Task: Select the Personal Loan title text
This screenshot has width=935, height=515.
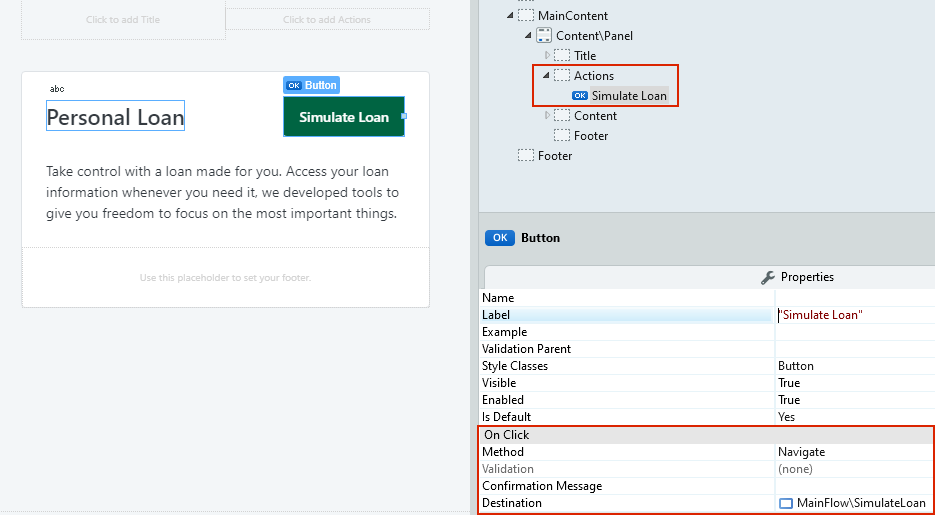Action: click(x=115, y=117)
